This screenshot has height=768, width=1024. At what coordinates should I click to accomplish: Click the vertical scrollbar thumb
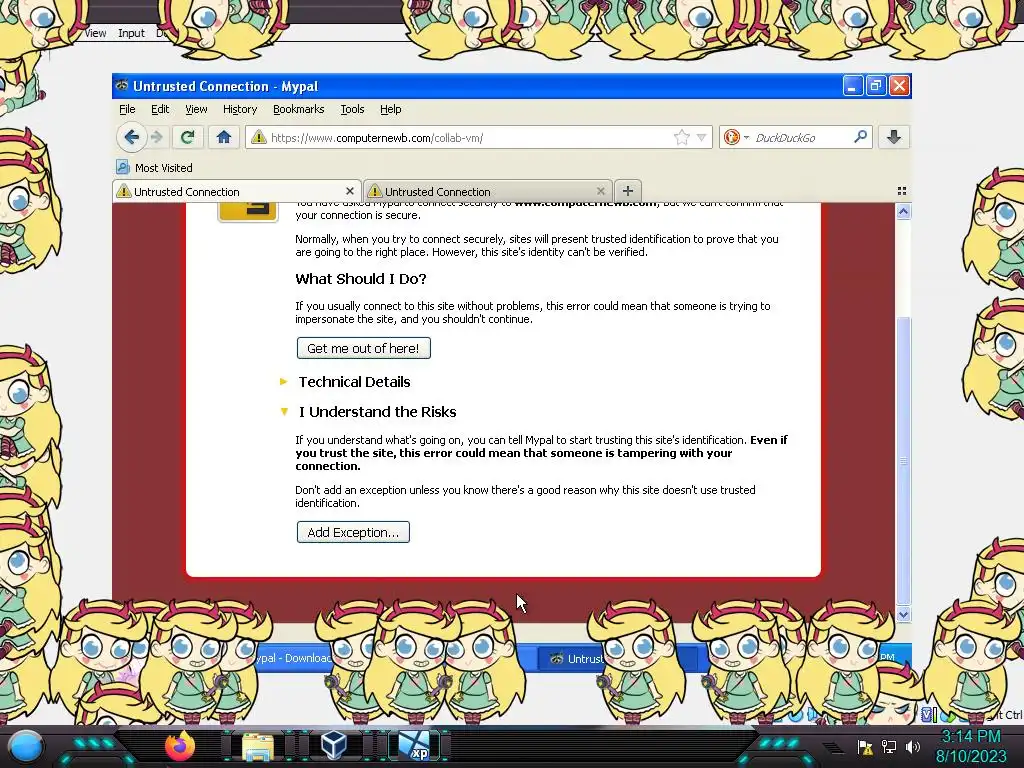coord(903,460)
